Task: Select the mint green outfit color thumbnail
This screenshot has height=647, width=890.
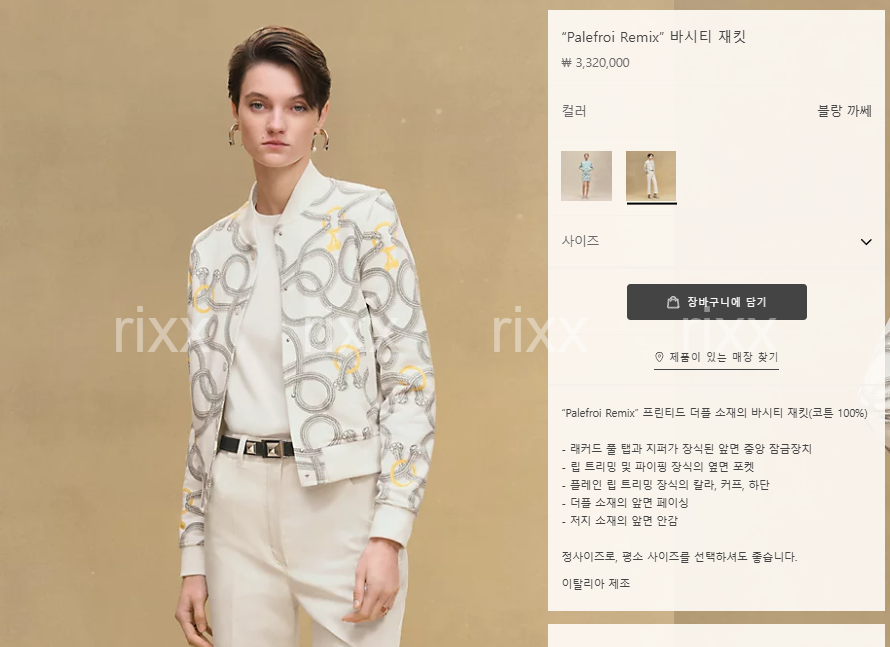Action: click(x=586, y=176)
